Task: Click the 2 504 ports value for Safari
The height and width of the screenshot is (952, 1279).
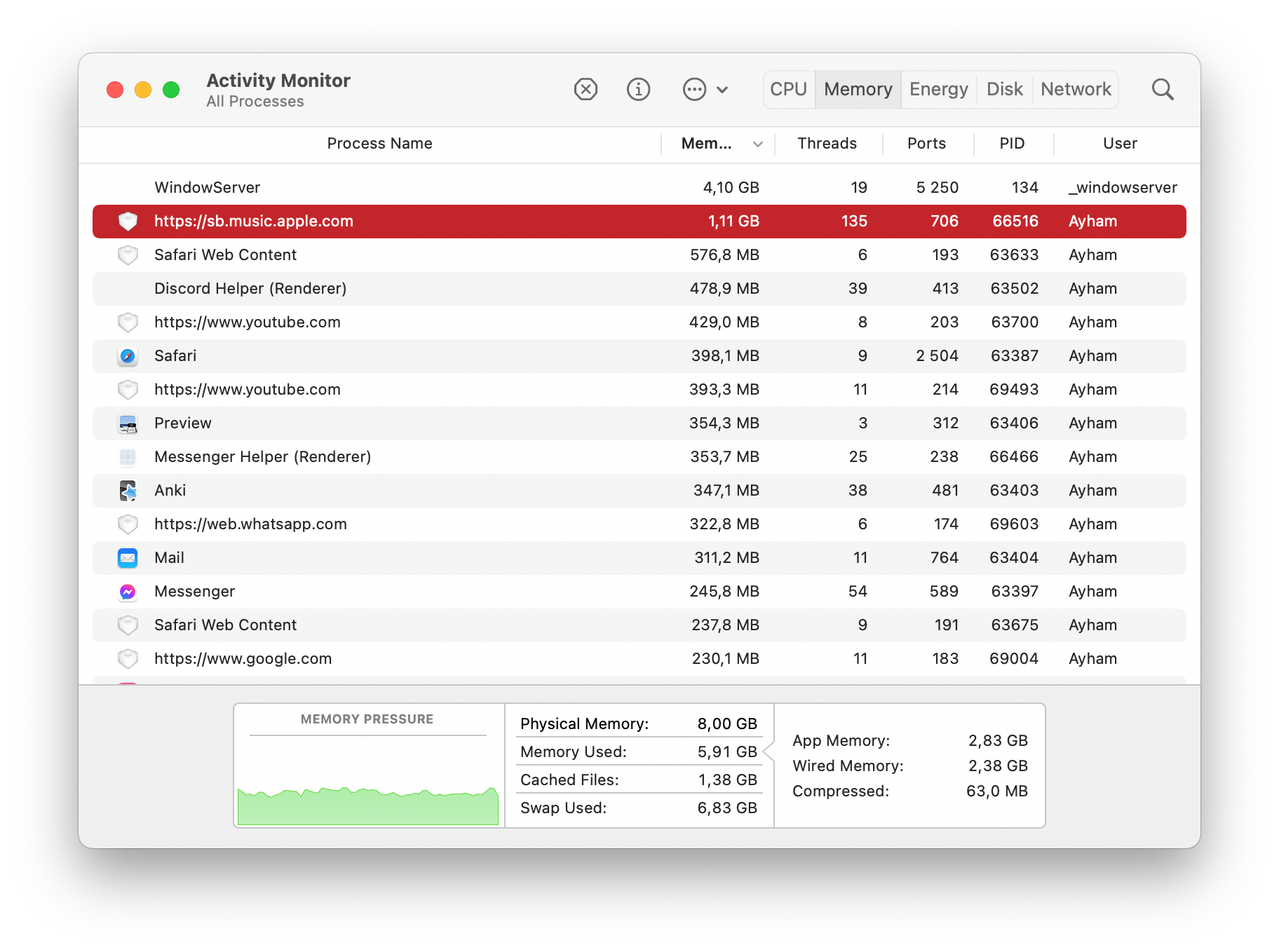Action: [937, 356]
